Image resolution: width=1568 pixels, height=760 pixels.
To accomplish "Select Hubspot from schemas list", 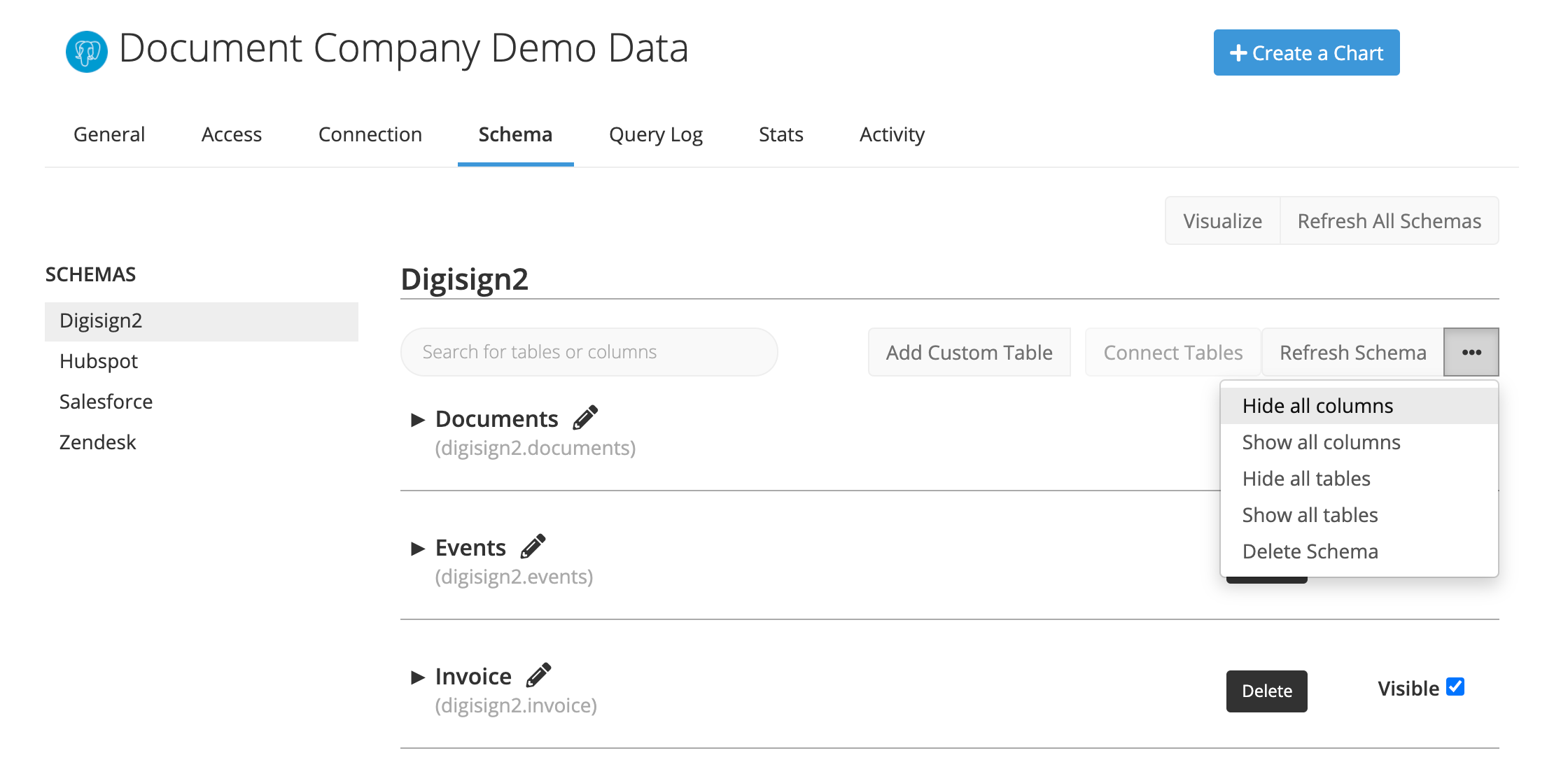I will tap(96, 360).
